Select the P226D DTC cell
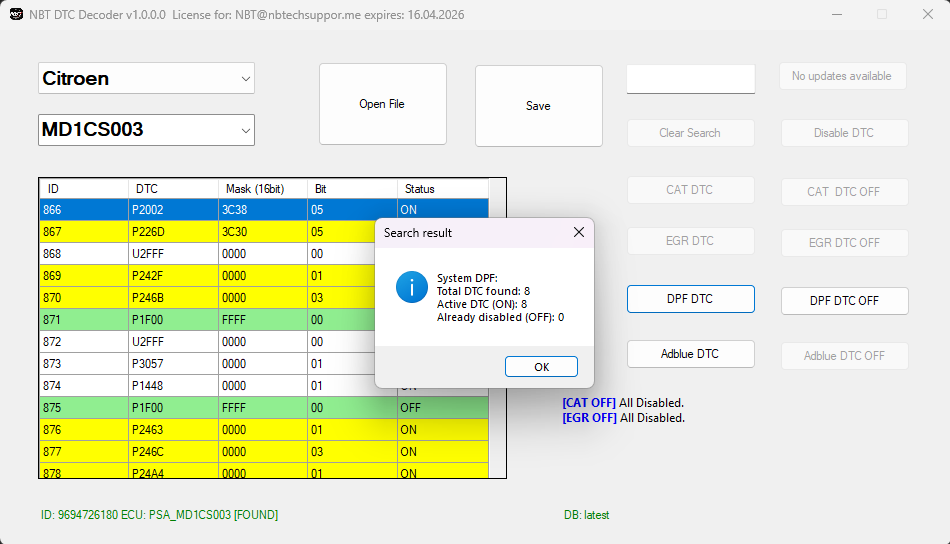Image resolution: width=950 pixels, height=544 pixels. point(173,231)
